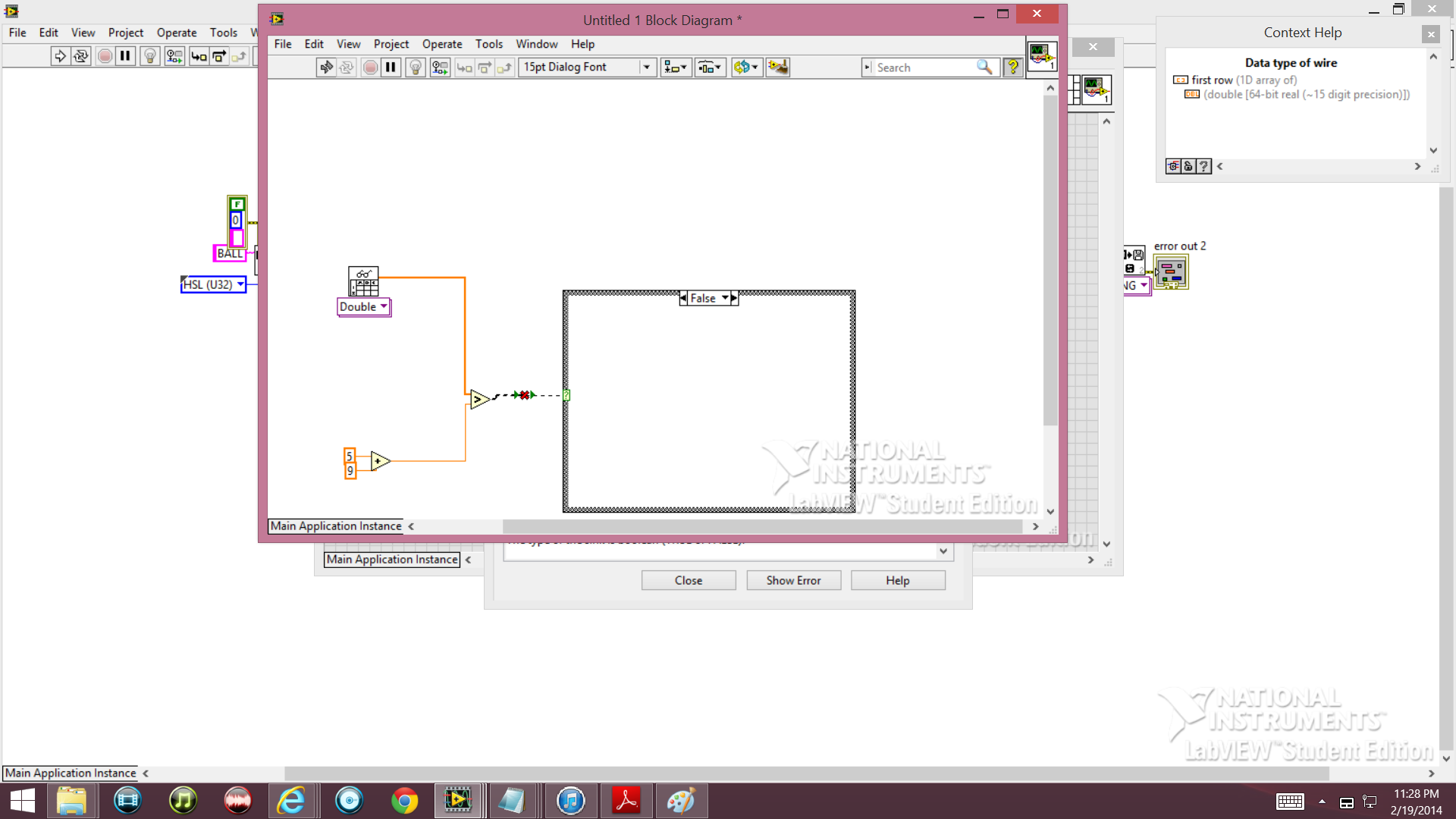Open Google Chrome from the taskbar
The image size is (1456, 819).
point(404,801)
